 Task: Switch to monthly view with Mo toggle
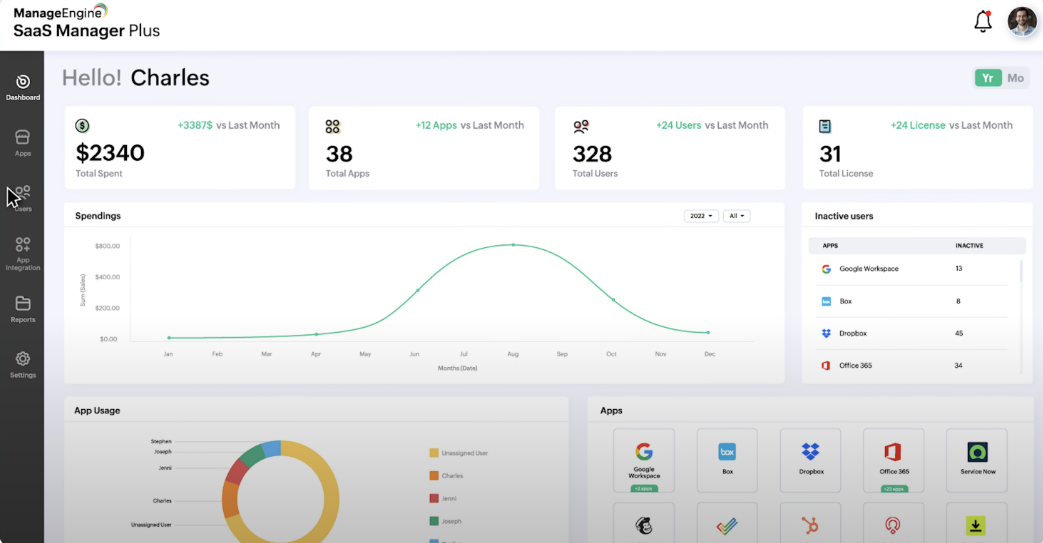pyautogui.click(x=1015, y=78)
